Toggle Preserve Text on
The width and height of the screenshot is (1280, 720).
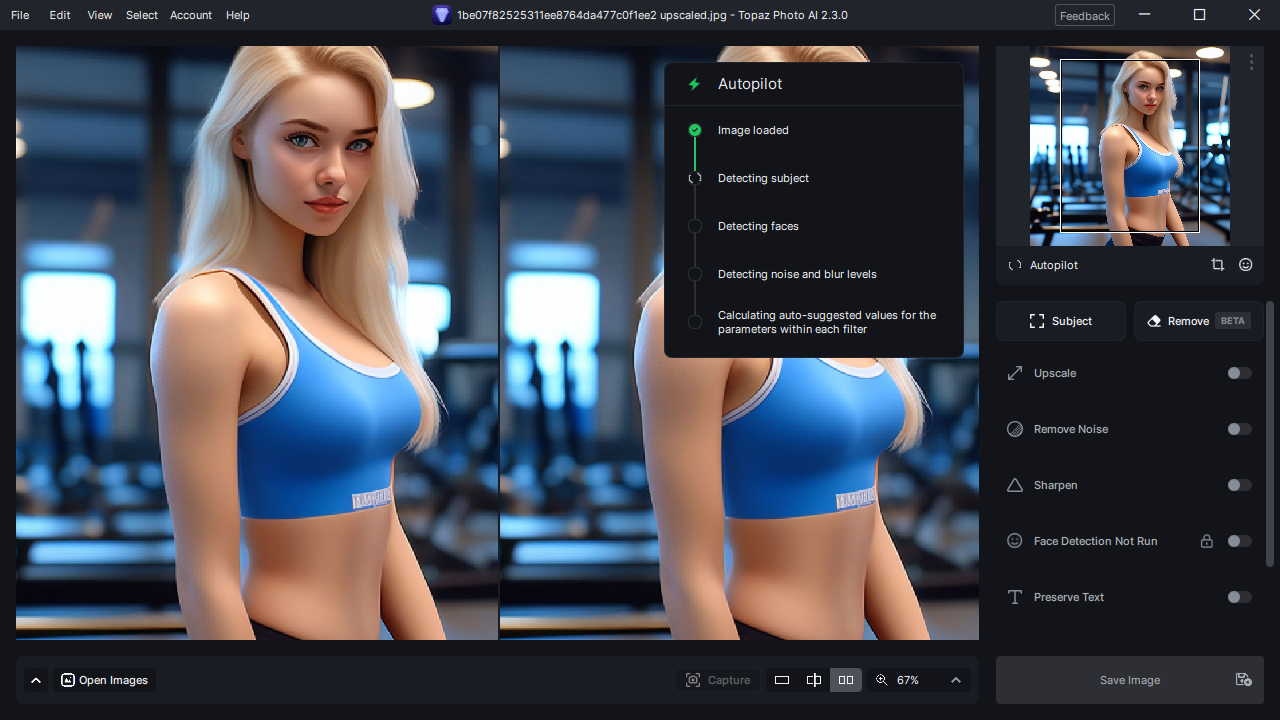pyautogui.click(x=1239, y=597)
